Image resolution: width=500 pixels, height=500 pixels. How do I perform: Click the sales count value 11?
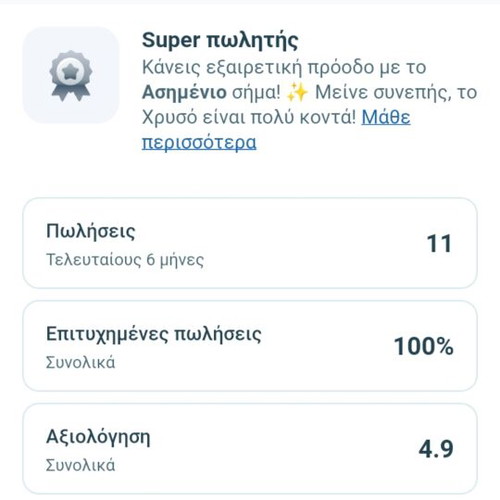click(439, 243)
